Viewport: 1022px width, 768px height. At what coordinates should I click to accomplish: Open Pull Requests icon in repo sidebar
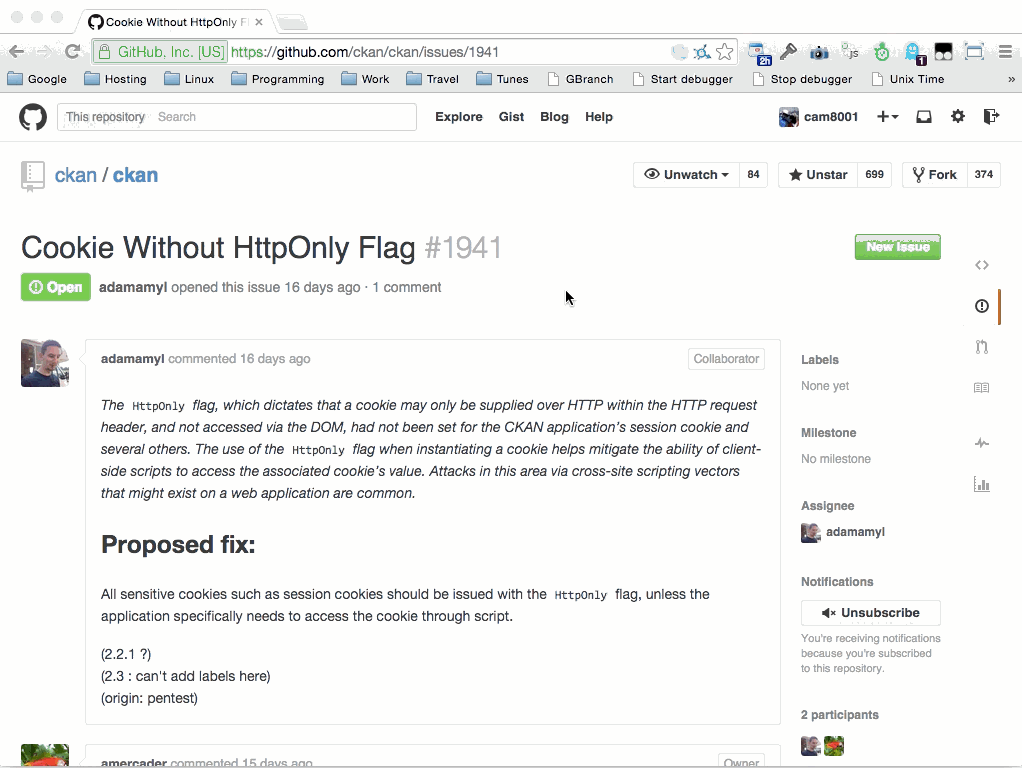(982, 347)
